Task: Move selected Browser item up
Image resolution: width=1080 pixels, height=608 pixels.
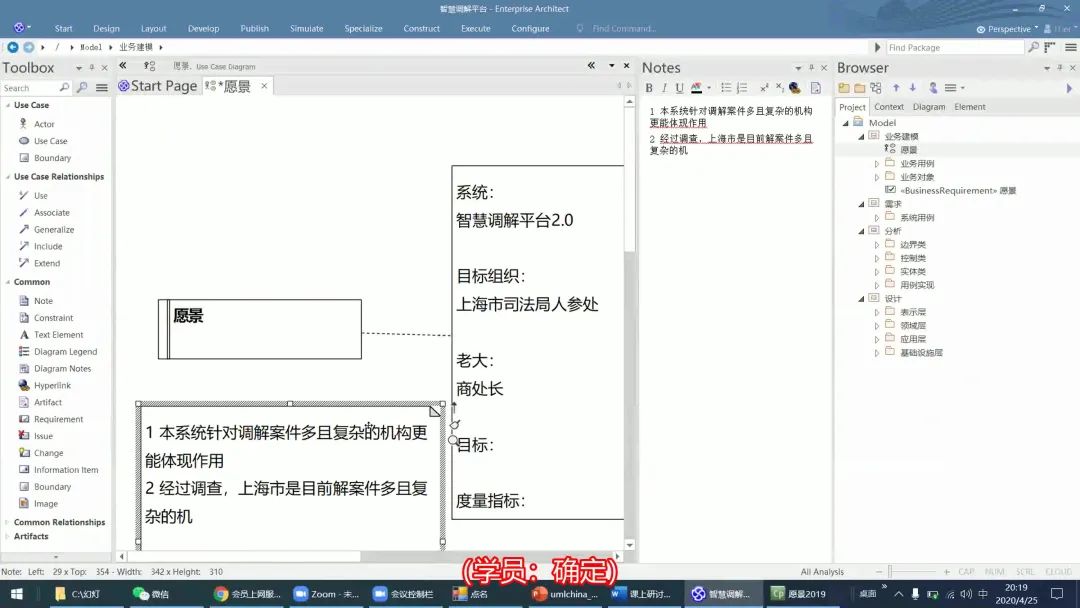Action: pyautogui.click(x=896, y=88)
